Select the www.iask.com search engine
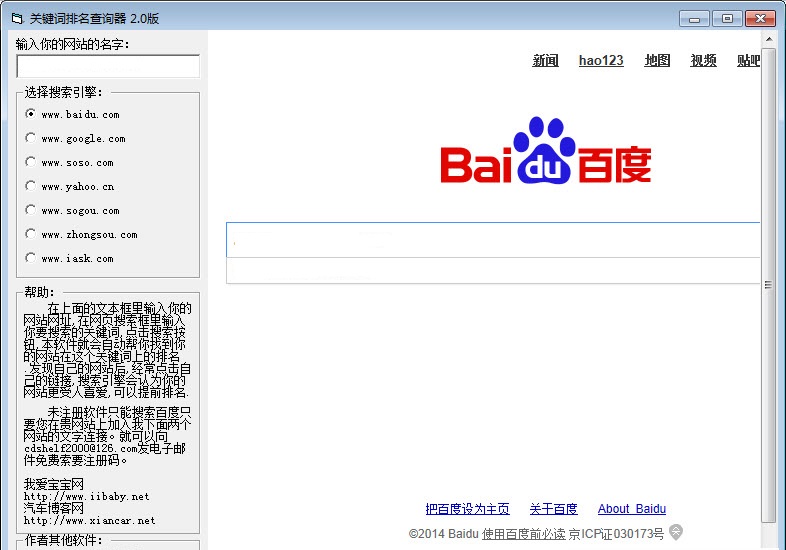 [x=70, y=258]
